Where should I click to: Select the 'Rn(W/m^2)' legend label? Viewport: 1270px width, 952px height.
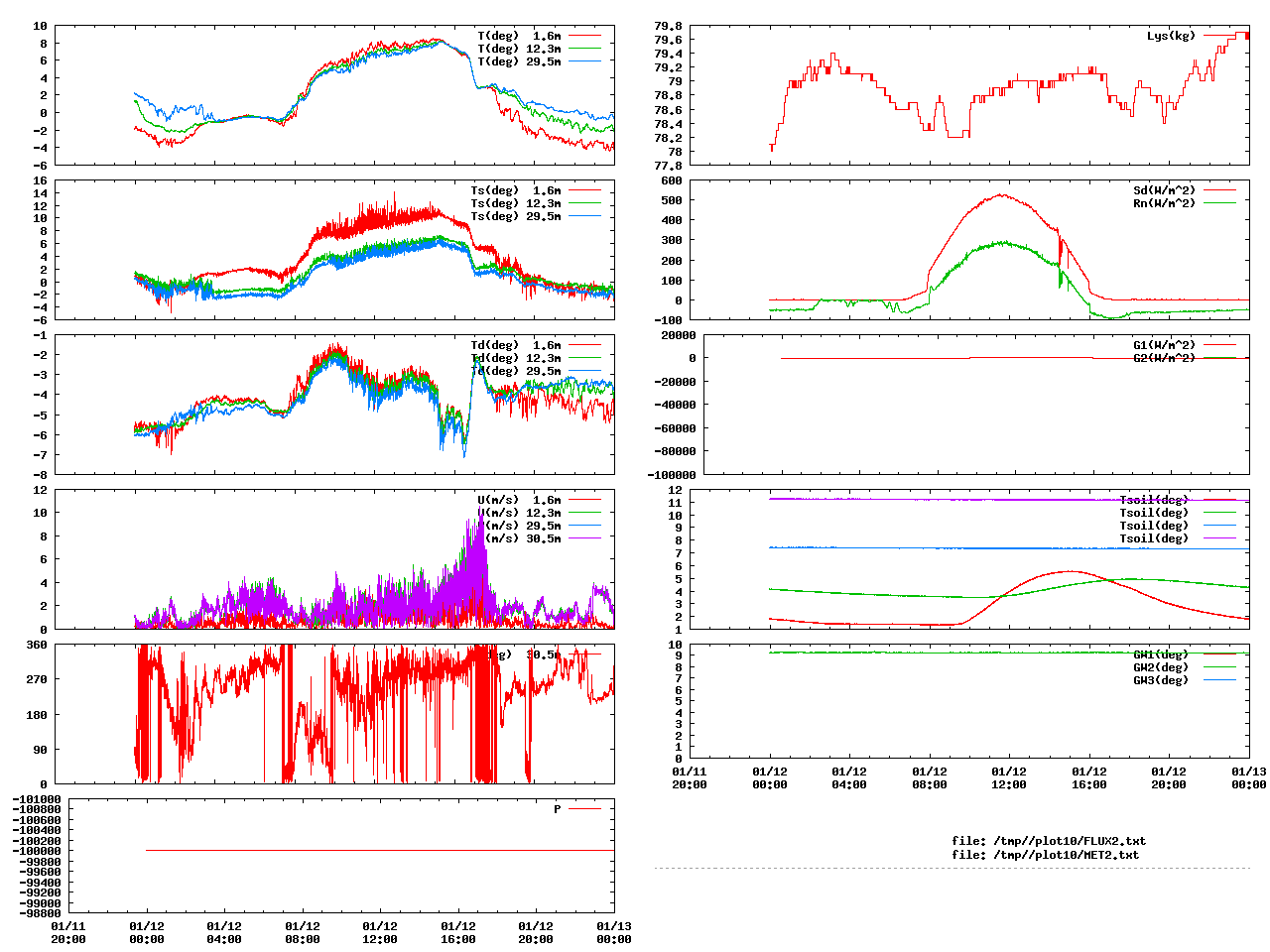point(1165,203)
